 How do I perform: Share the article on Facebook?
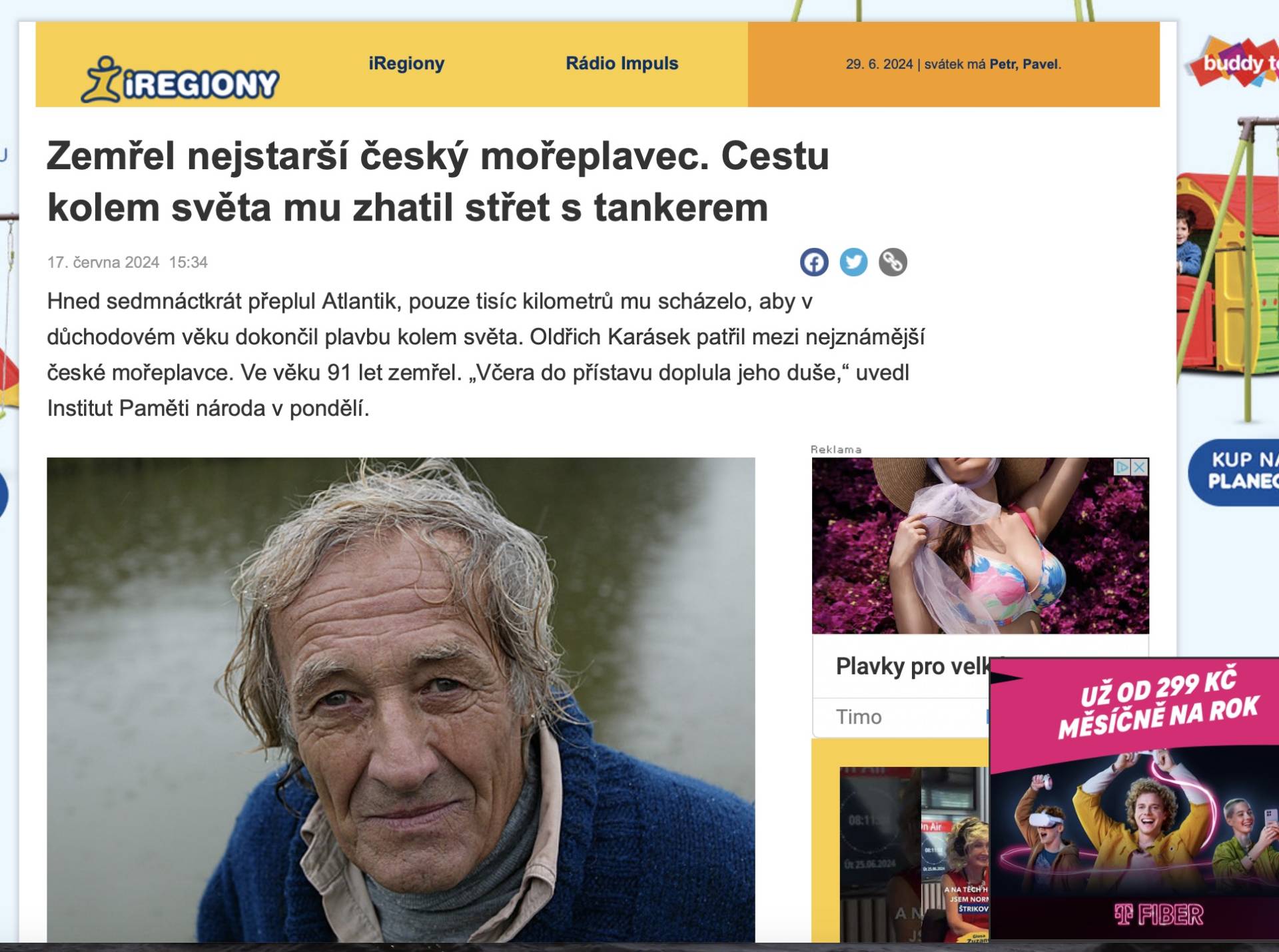coord(814,262)
